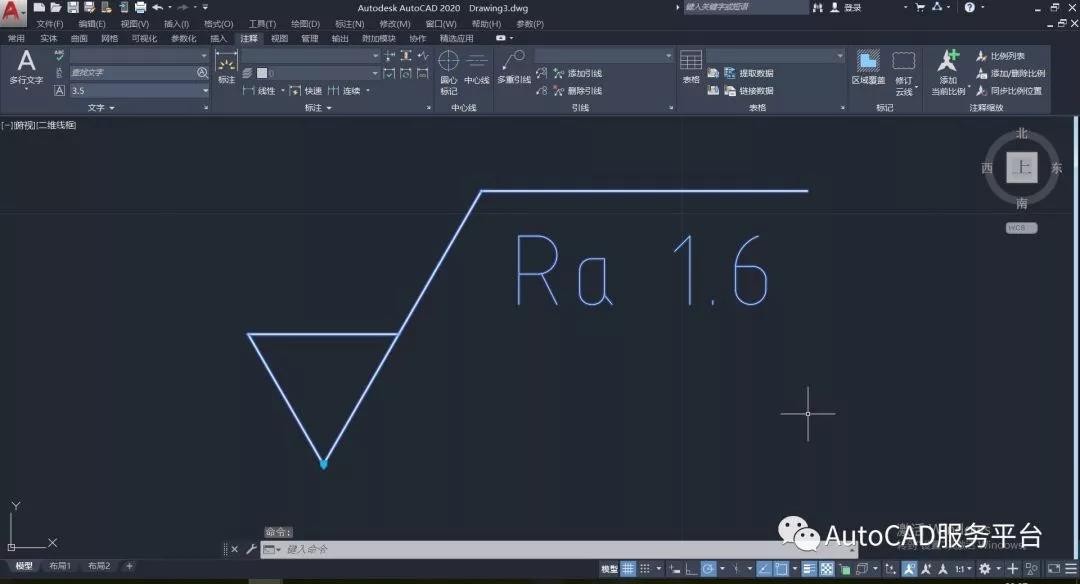Click the 删除引线 button
The image size is (1080, 584).
click(577, 90)
